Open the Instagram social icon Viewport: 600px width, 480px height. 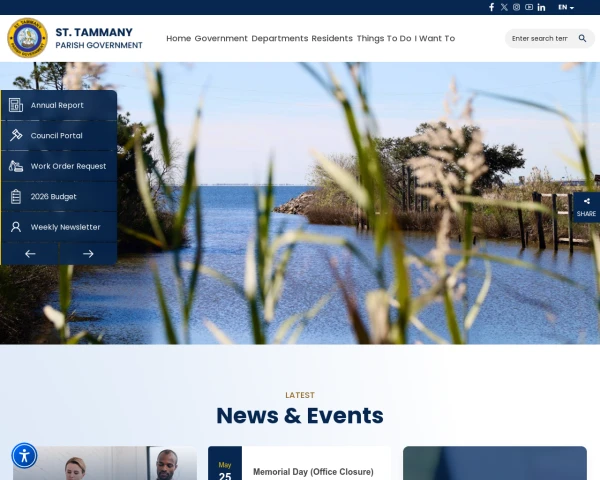(x=516, y=7)
